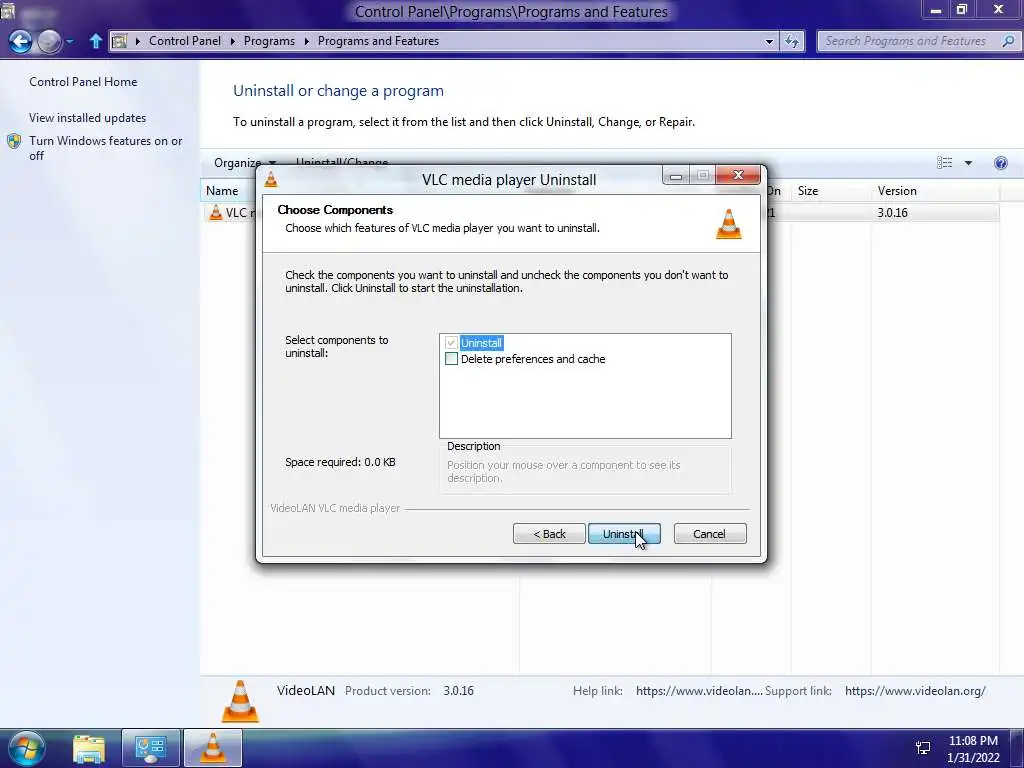Image resolution: width=1024 pixels, height=768 pixels.
Task: Click the Back button in VLC uninstaller
Action: click(x=549, y=534)
